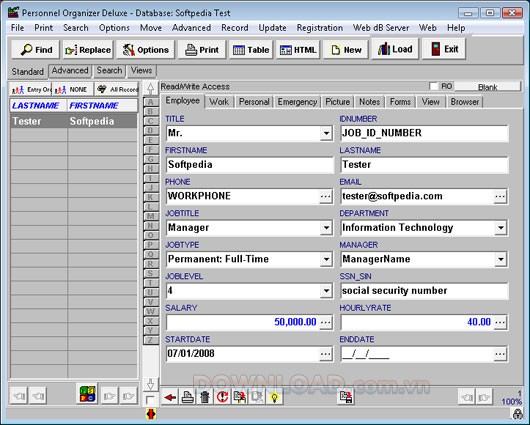The image size is (530, 425).
Task: Click the padlock icon in status bar
Action: click(517, 414)
